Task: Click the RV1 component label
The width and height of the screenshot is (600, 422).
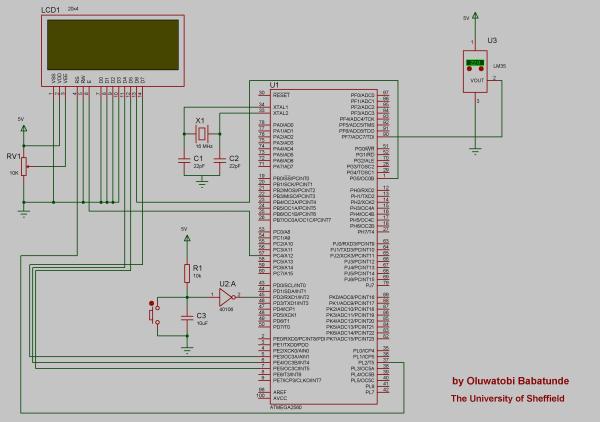Action: click(x=14, y=156)
